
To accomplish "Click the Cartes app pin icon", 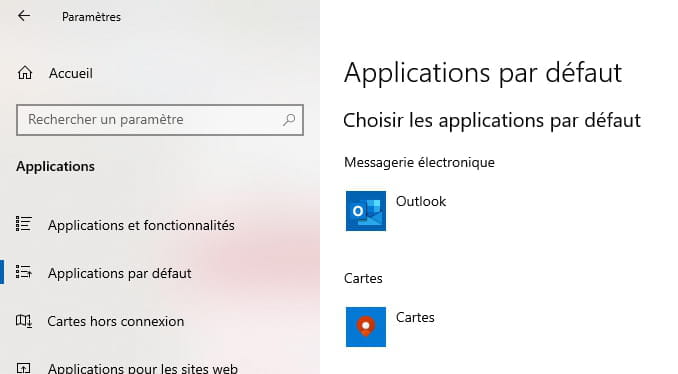I will point(366,327).
